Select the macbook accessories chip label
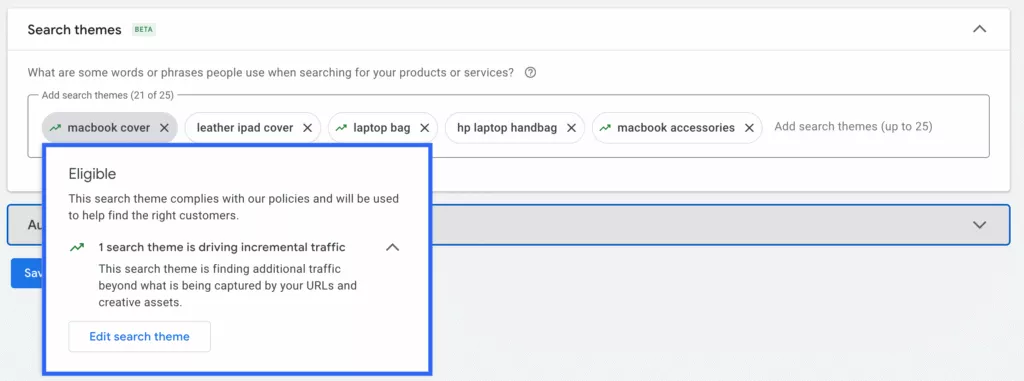The image size is (1024, 381). pyautogui.click(x=676, y=128)
